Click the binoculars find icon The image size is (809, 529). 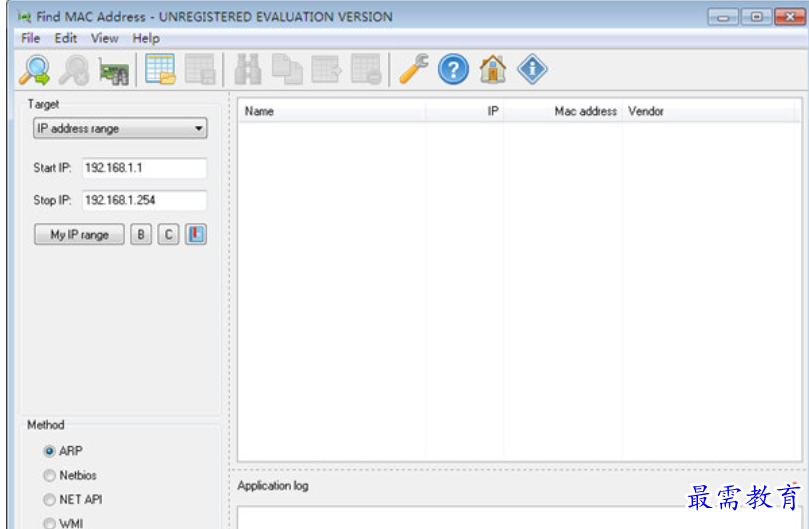pos(248,69)
